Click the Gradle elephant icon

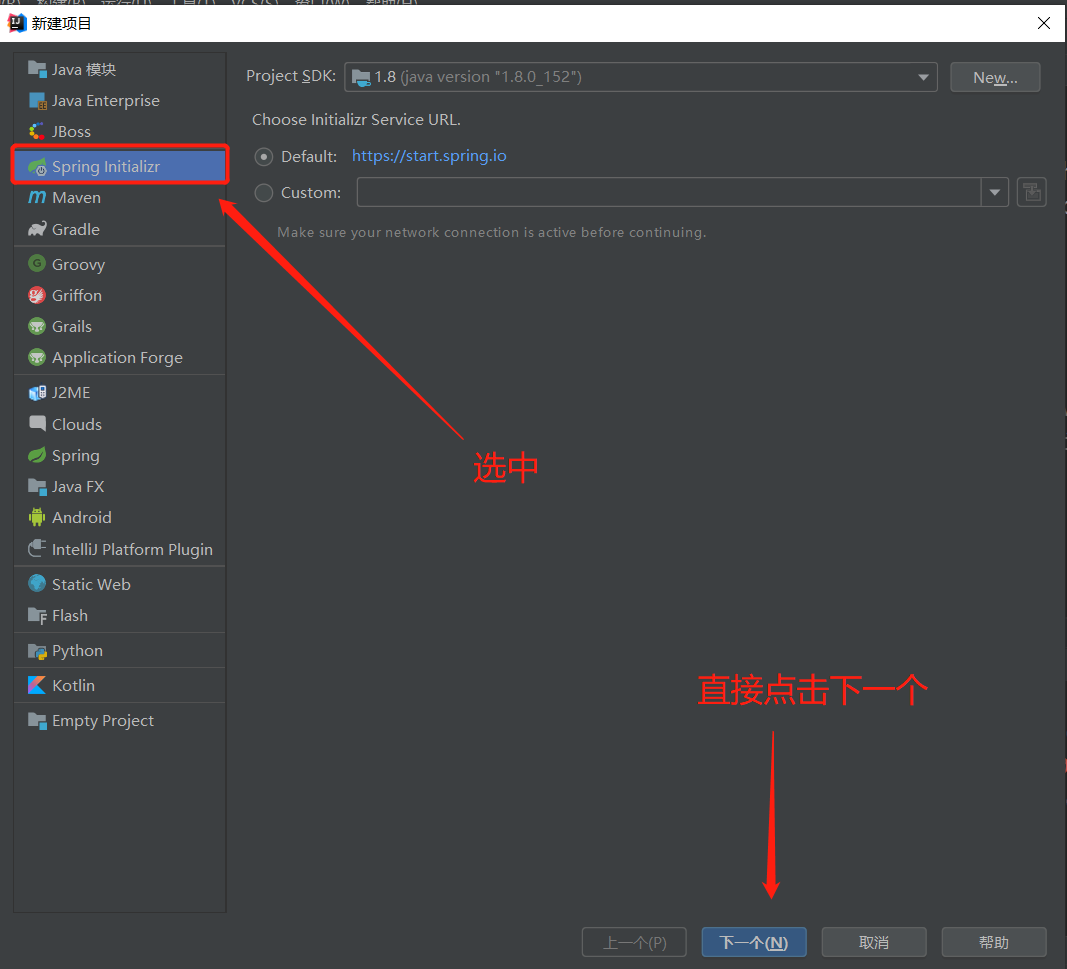pyautogui.click(x=37, y=229)
